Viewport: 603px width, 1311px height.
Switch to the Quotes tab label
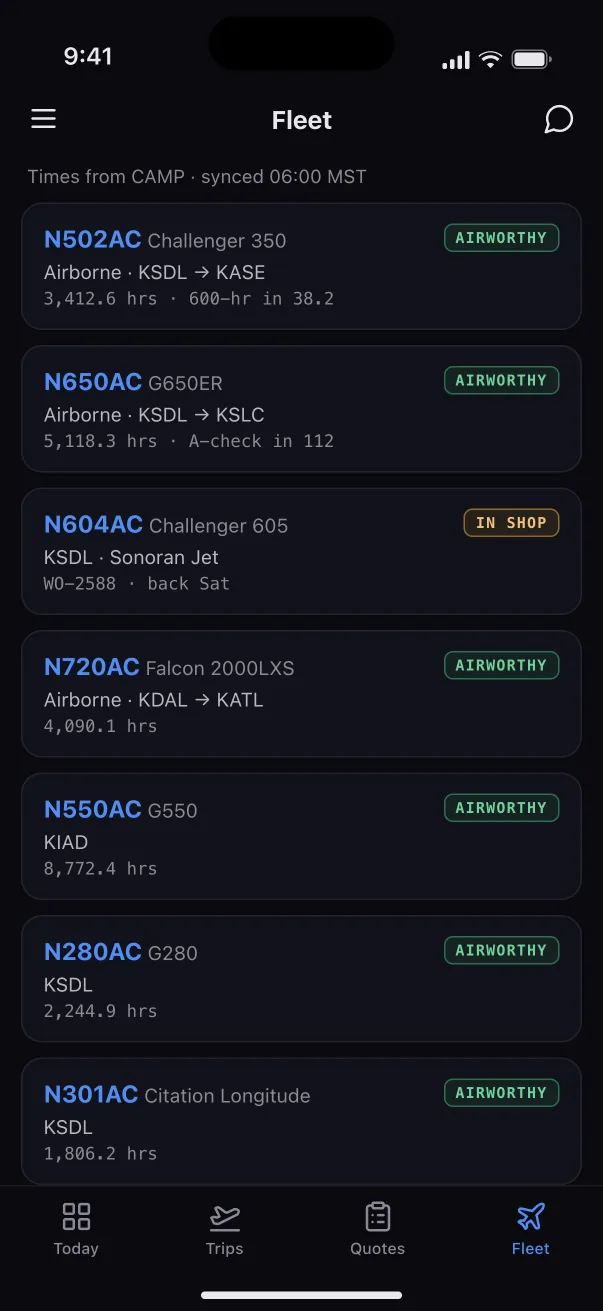click(x=377, y=1248)
